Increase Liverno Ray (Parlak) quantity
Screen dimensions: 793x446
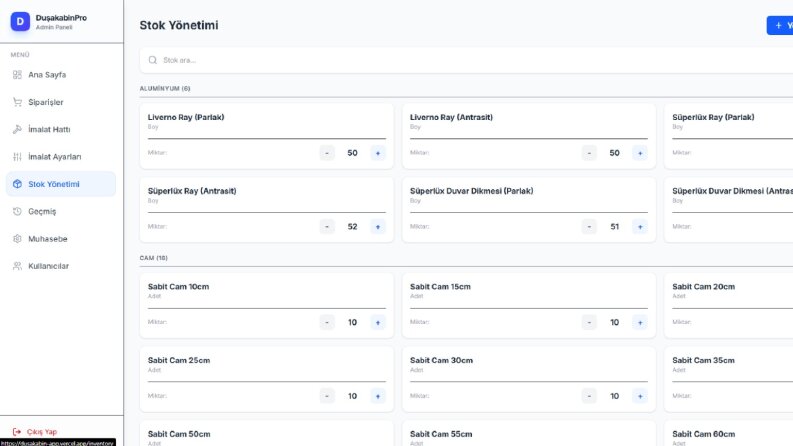click(x=378, y=153)
